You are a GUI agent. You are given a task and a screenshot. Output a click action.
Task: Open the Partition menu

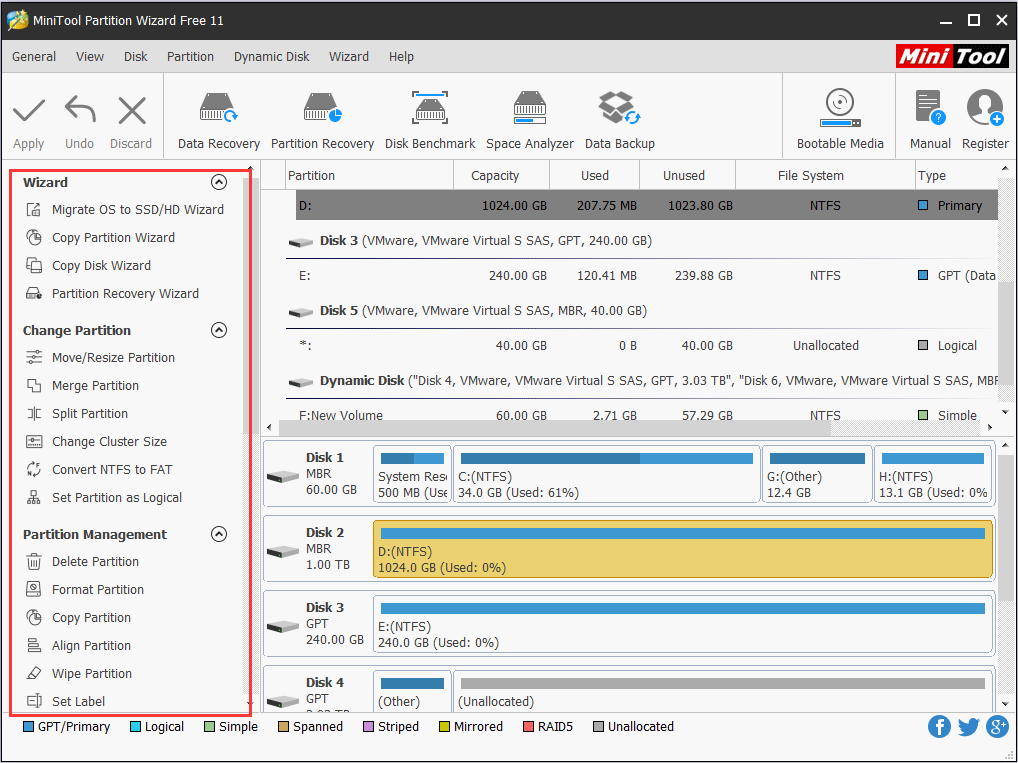tap(190, 56)
